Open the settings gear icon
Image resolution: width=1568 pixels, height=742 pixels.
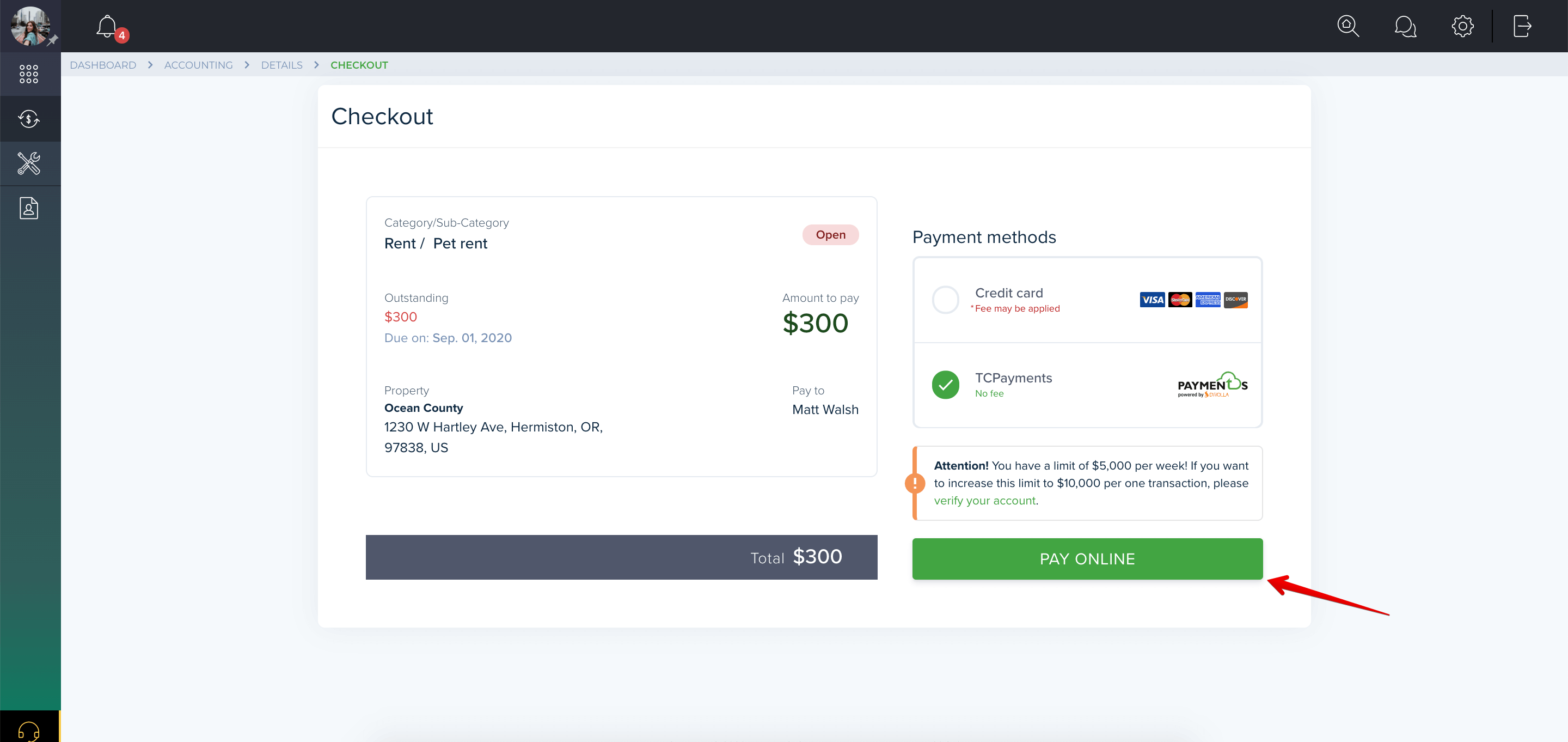[x=1462, y=26]
